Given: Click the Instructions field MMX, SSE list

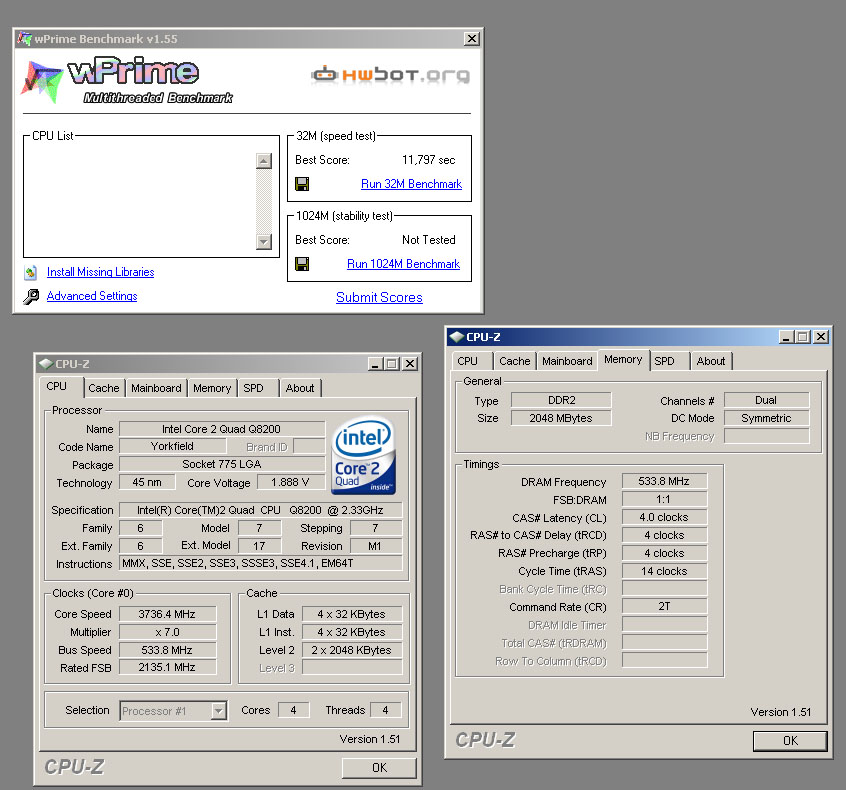Looking at the screenshot, I should click(261, 563).
